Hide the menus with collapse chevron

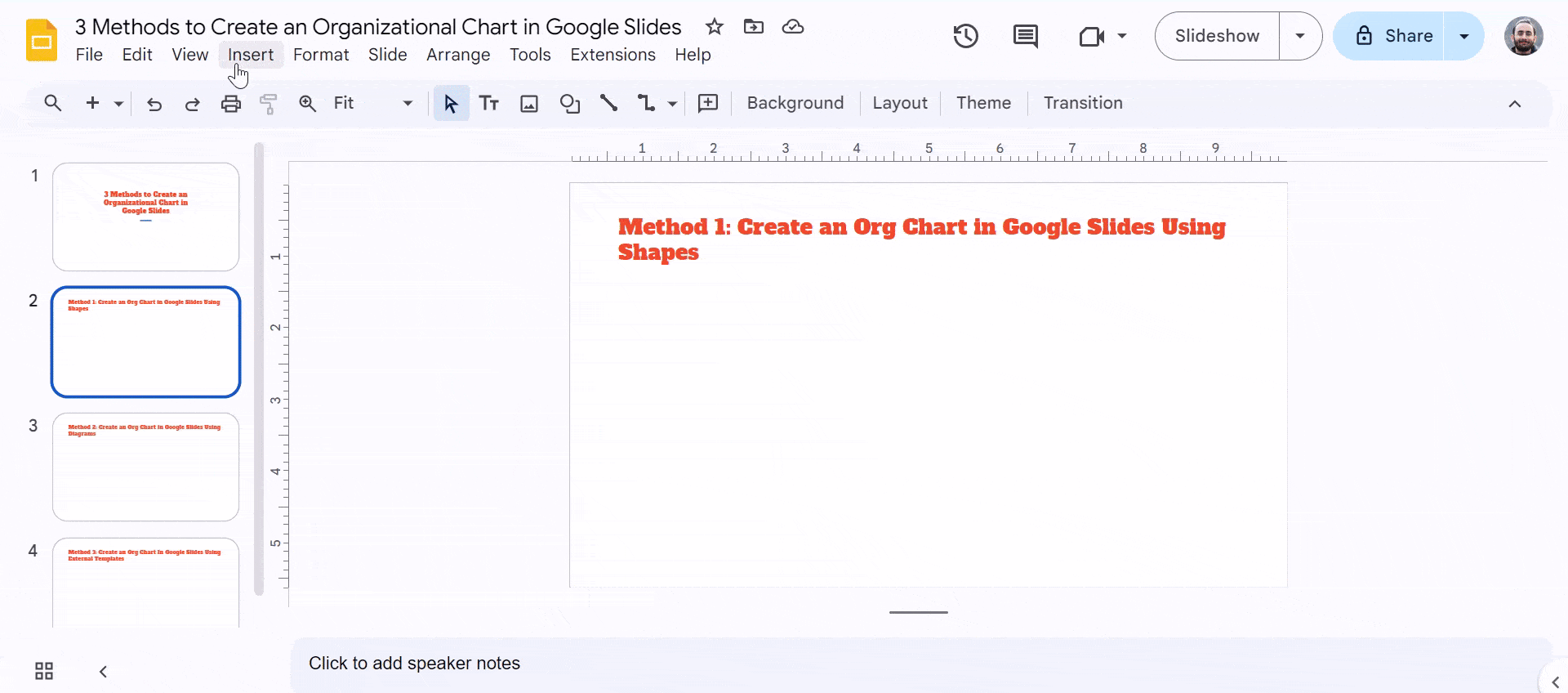(1514, 104)
